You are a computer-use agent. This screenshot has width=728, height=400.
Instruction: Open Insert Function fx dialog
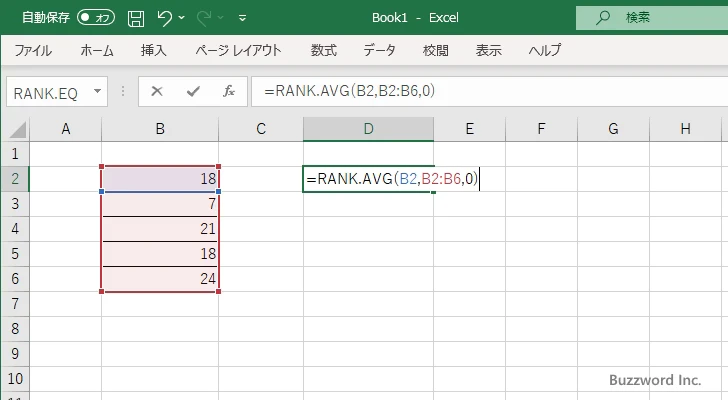(x=228, y=91)
